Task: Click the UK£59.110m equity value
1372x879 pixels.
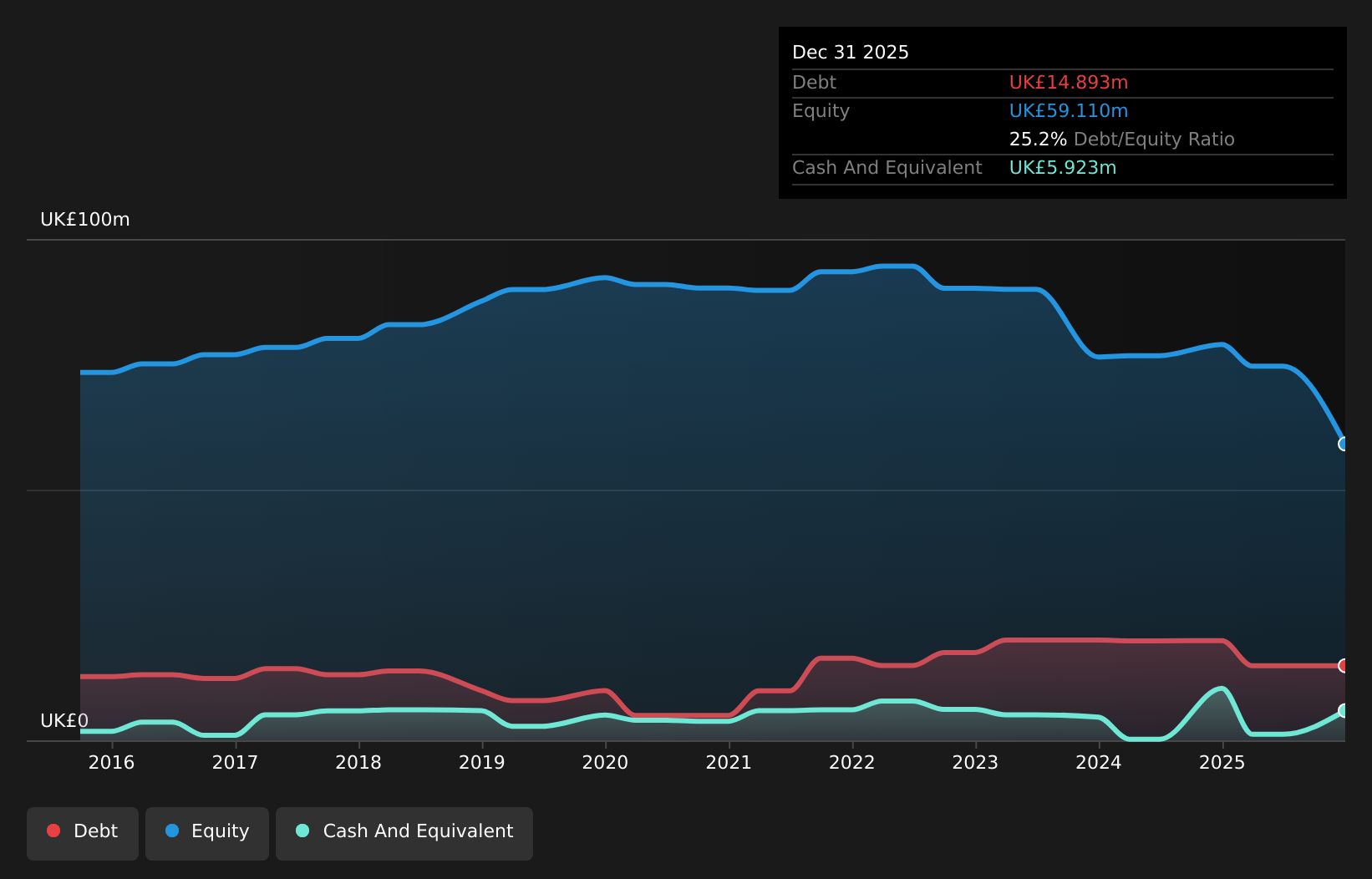Action: pyautogui.click(x=1069, y=111)
